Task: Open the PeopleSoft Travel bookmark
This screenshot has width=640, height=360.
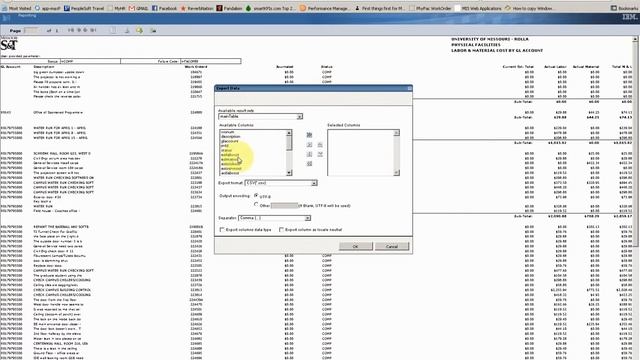Action: 84,8
